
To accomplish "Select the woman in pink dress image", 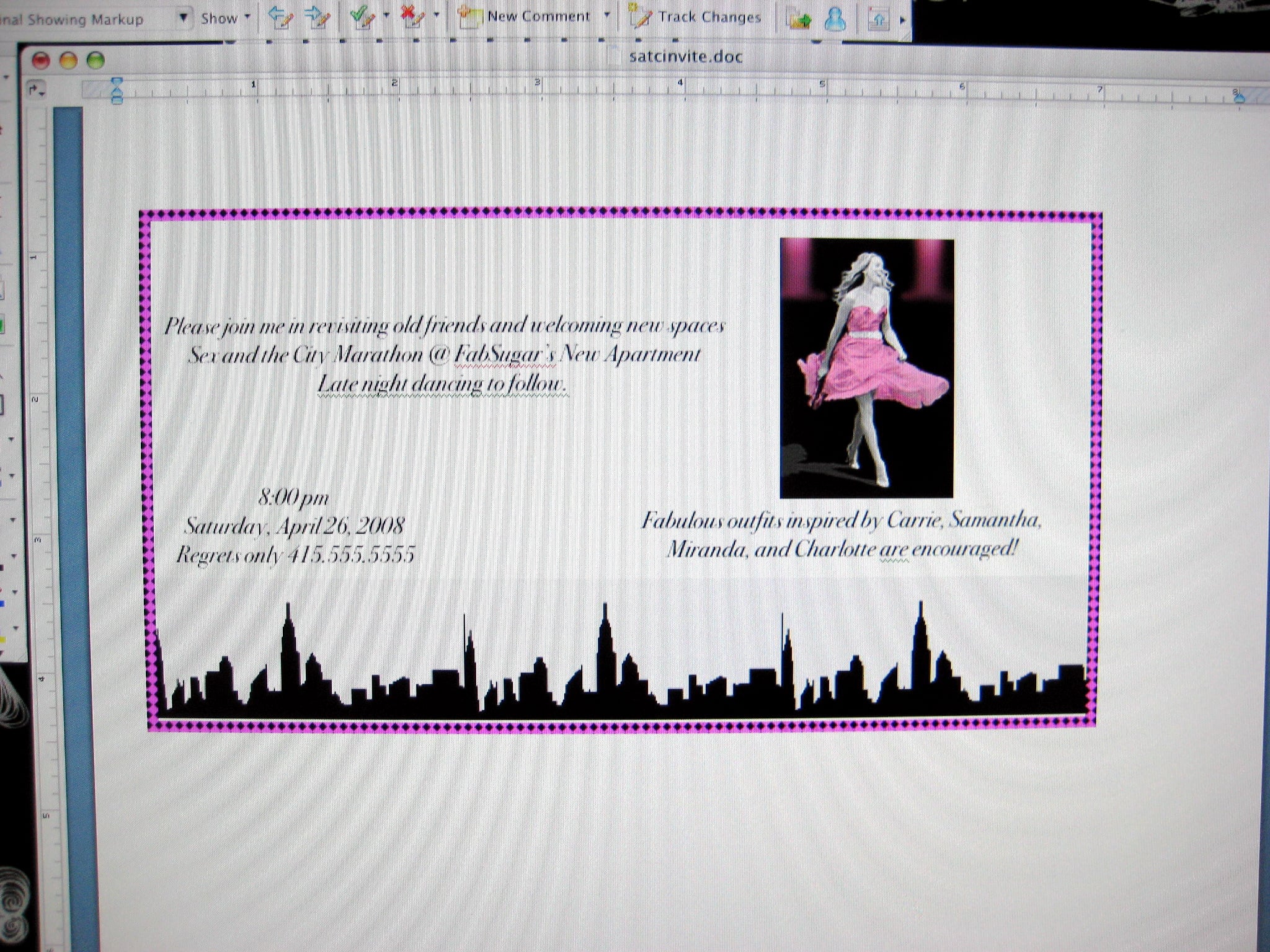I will pos(866,368).
